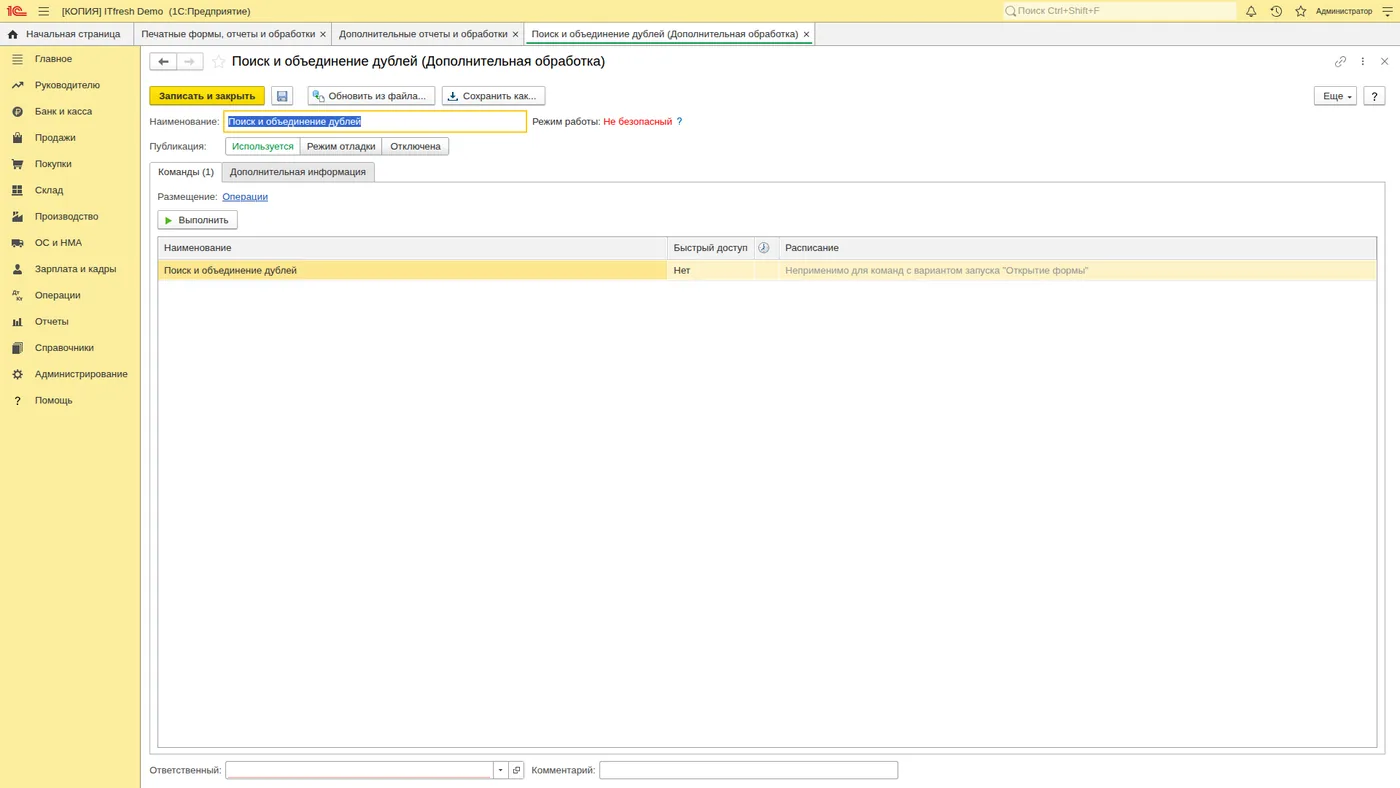Click the Нет quick access cell
Viewport: 1400px width, 788px height.
point(711,270)
